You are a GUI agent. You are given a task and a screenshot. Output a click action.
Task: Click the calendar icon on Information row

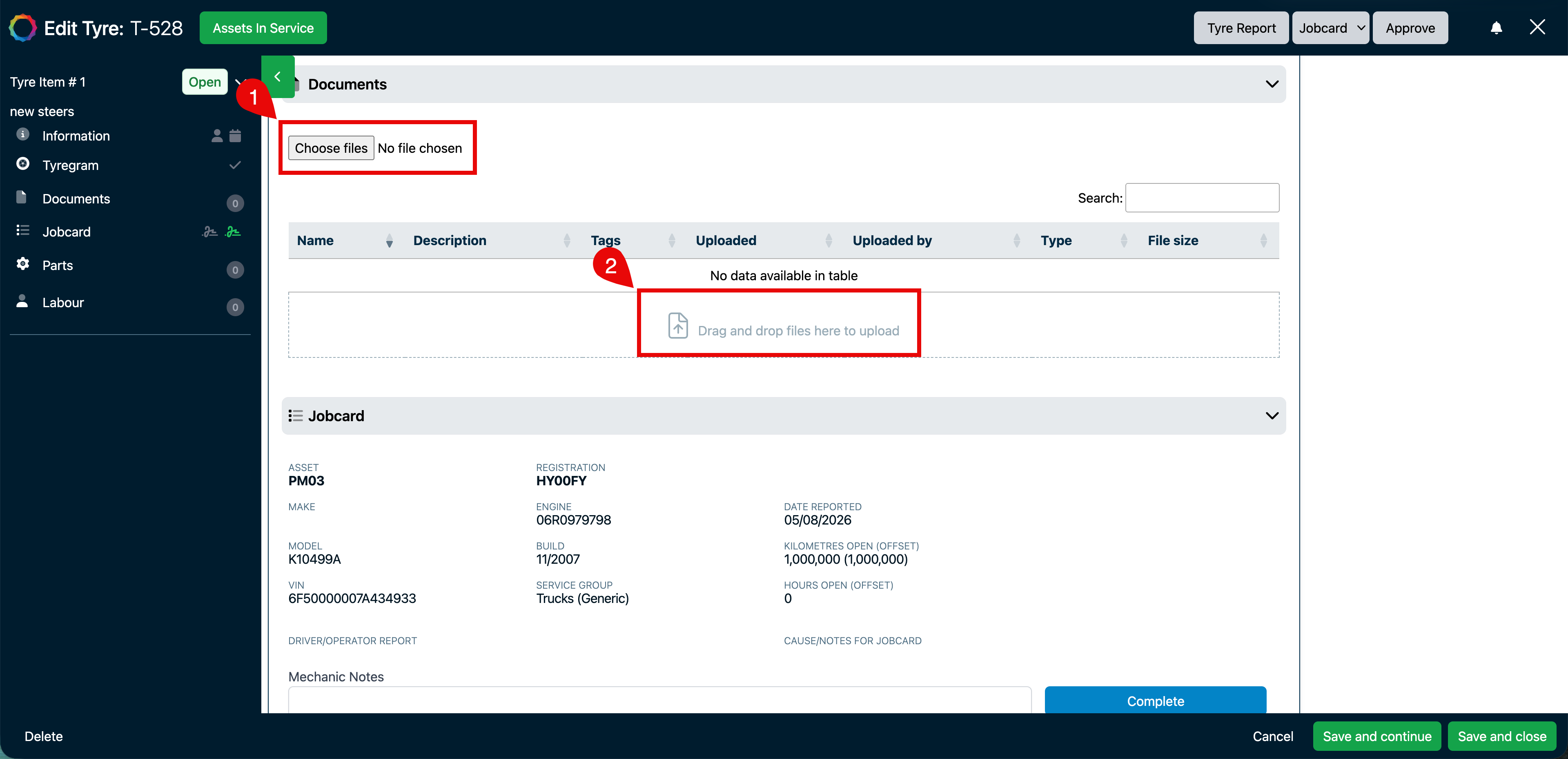tap(236, 136)
